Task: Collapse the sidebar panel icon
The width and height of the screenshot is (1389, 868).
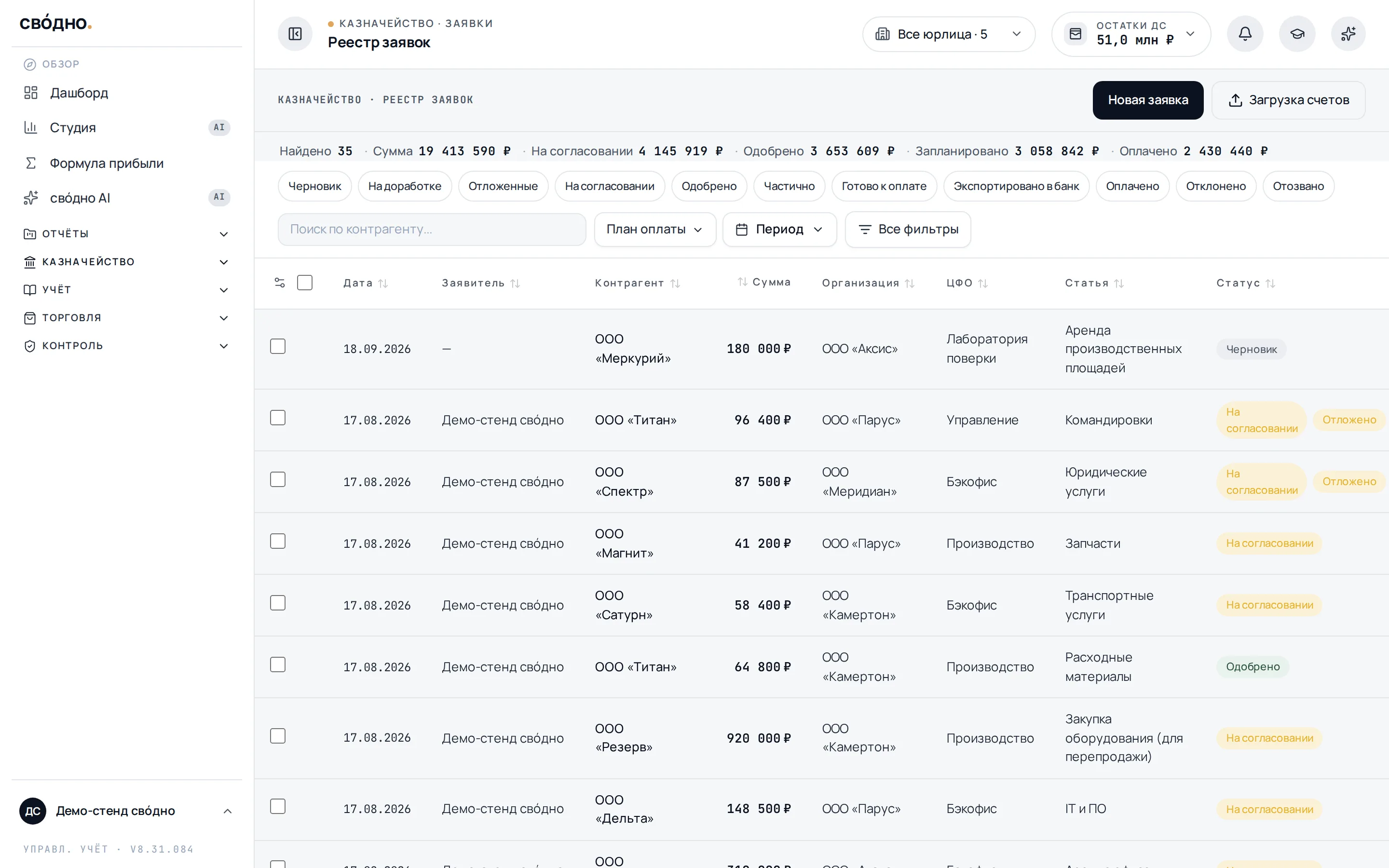Action: (x=295, y=34)
